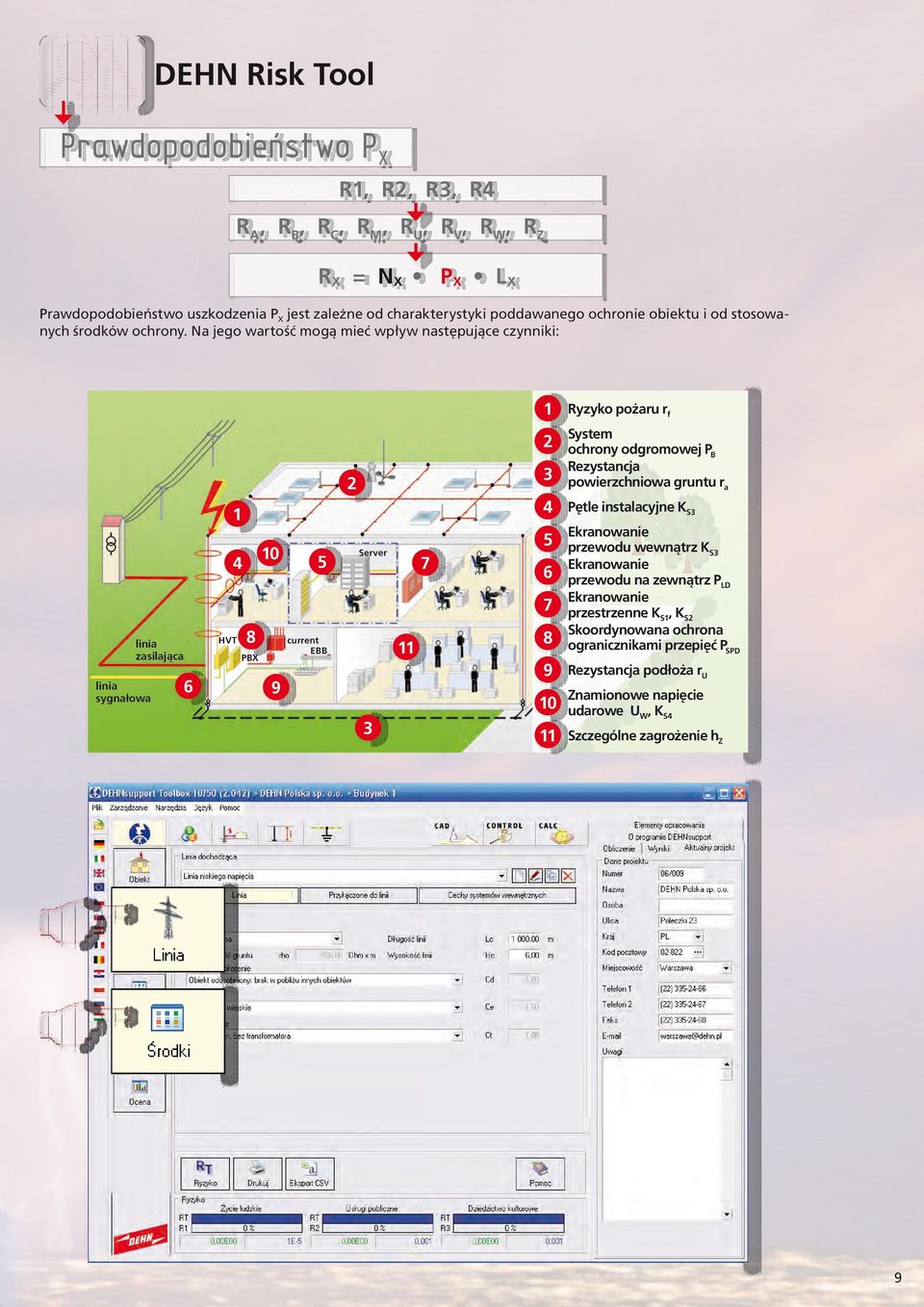
Task: Open the Plik menu
Action: click(97, 808)
